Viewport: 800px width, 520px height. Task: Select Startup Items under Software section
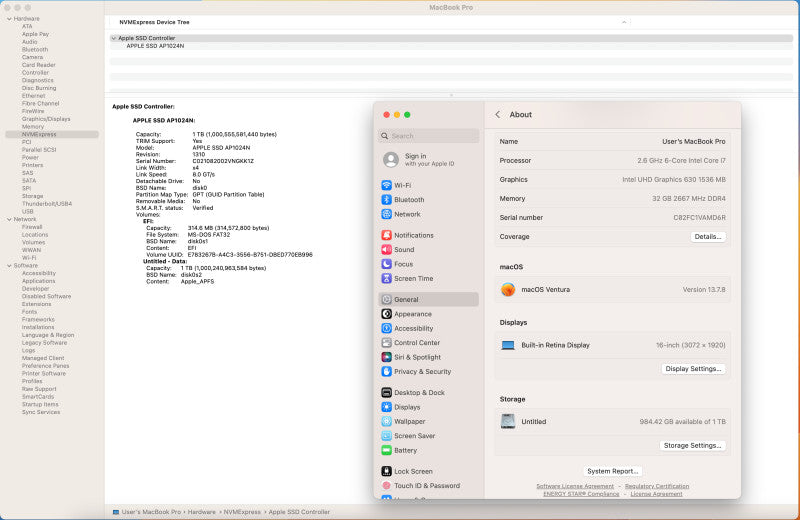pyautogui.click(x=40, y=405)
